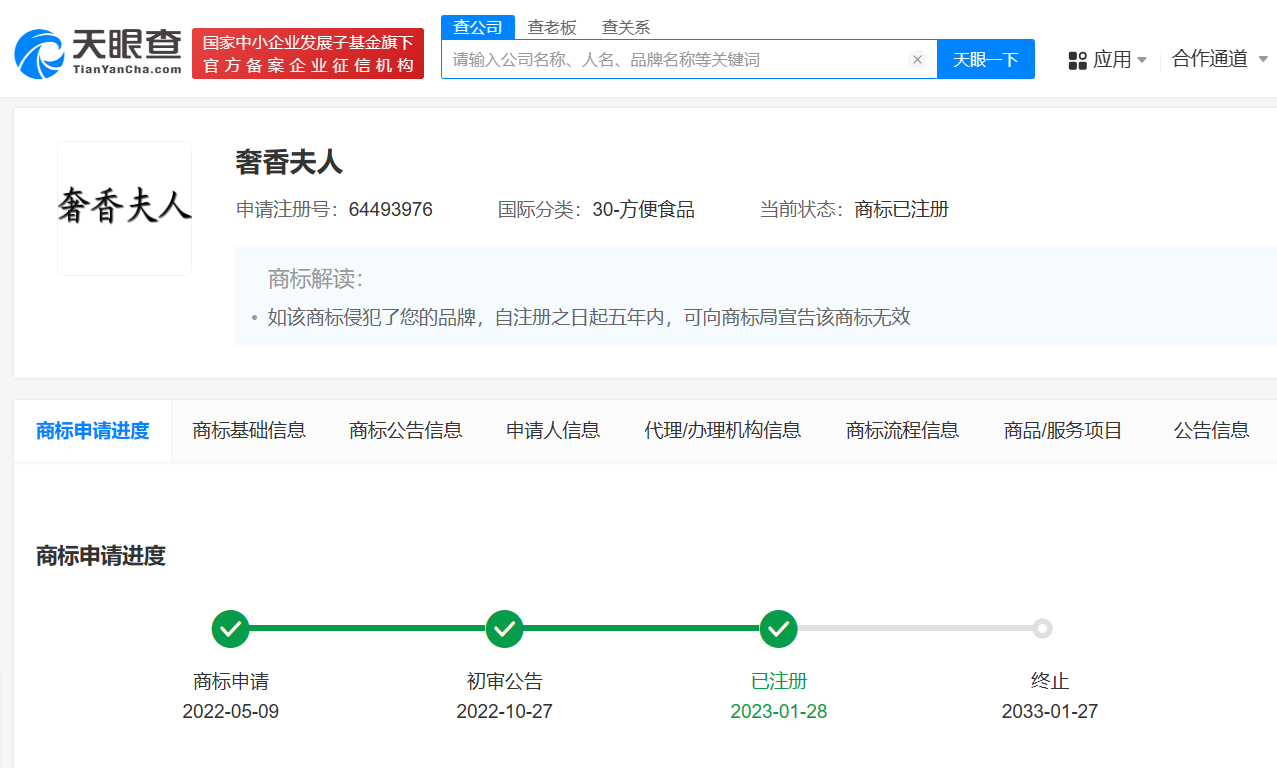The image size is (1277, 768).
Task: Select the 商标申请 green check step
Action: [230, 629]
